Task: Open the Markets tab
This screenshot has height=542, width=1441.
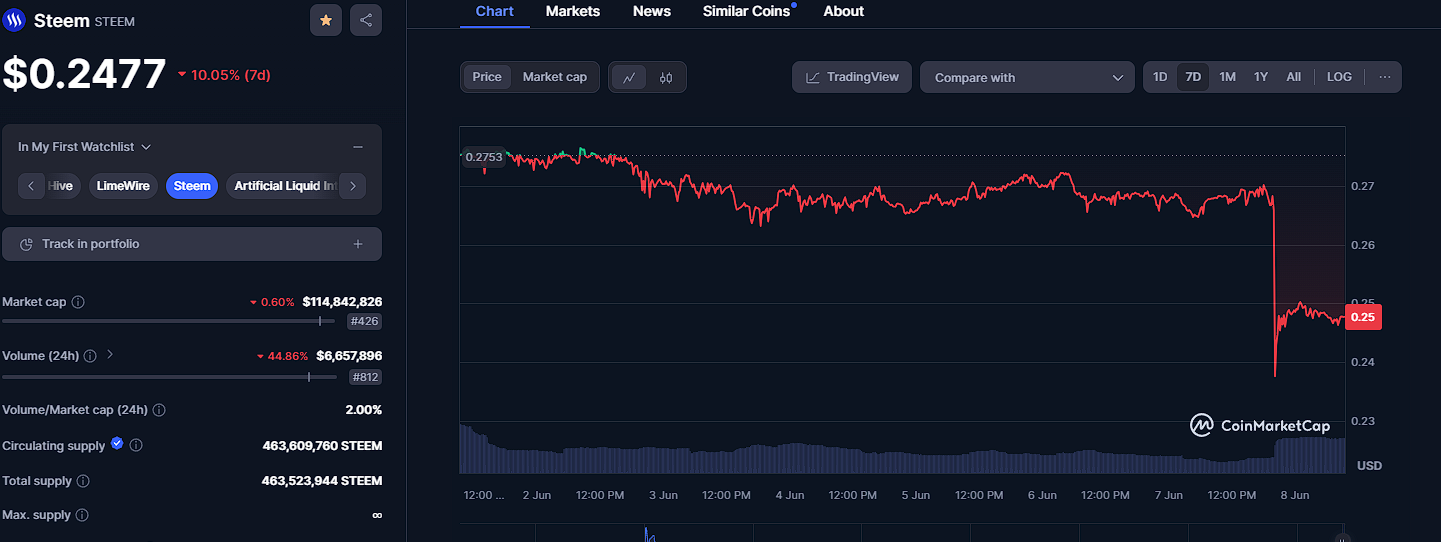Action: click(x=573, y=11)
